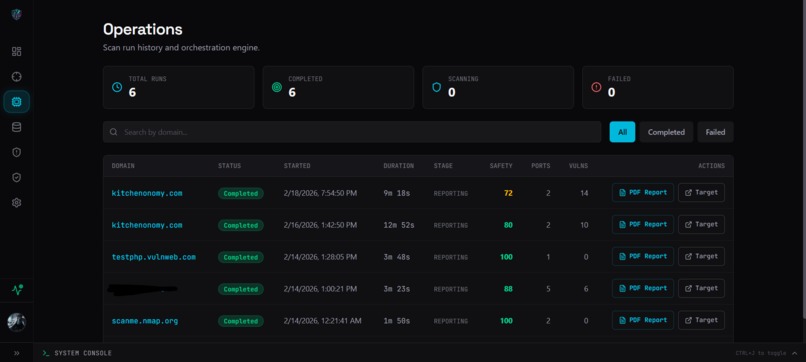Click the Completed target icon
806x362 pixels.
point(277,87)
